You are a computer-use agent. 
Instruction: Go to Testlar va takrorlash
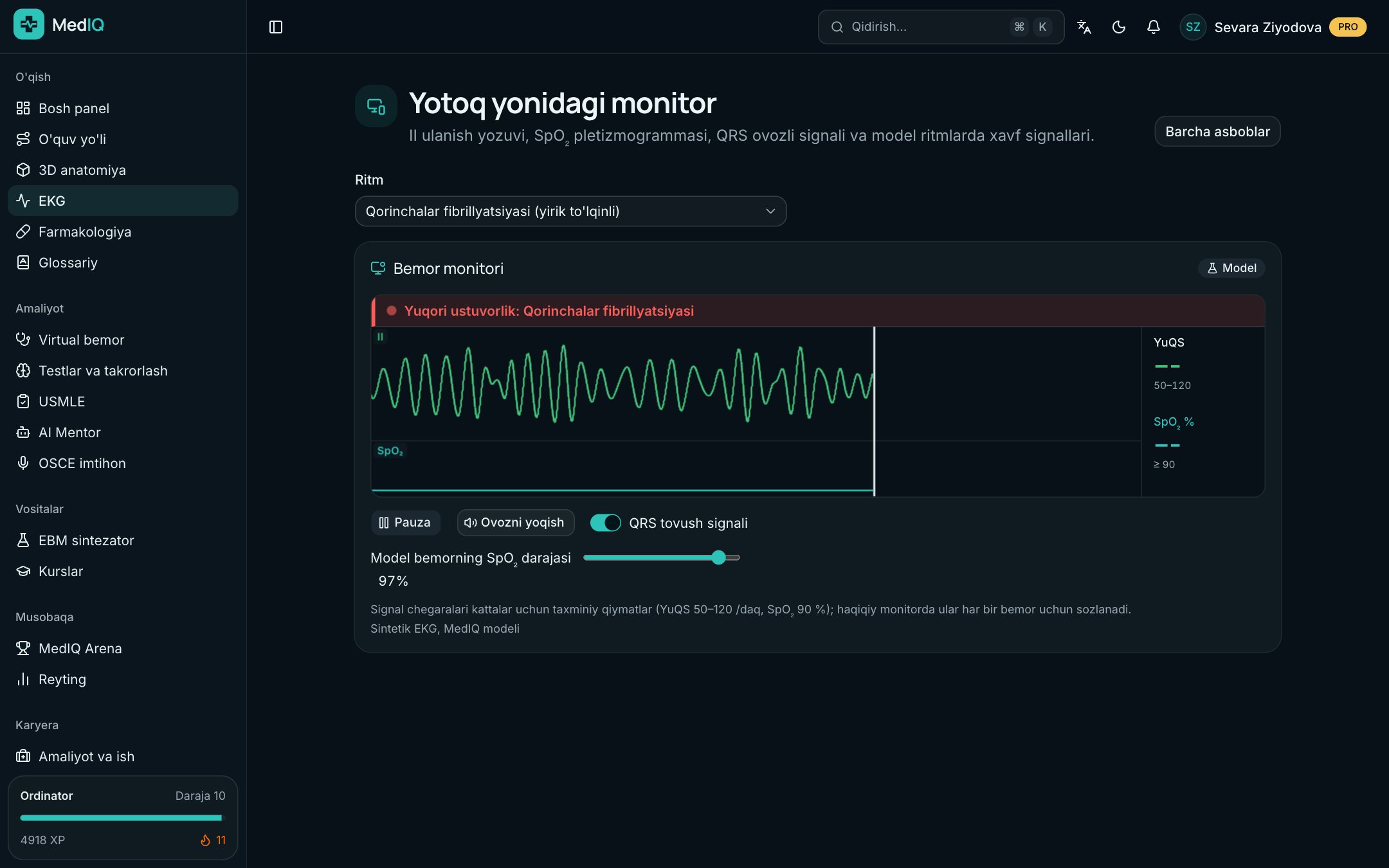tap(123, 370)
